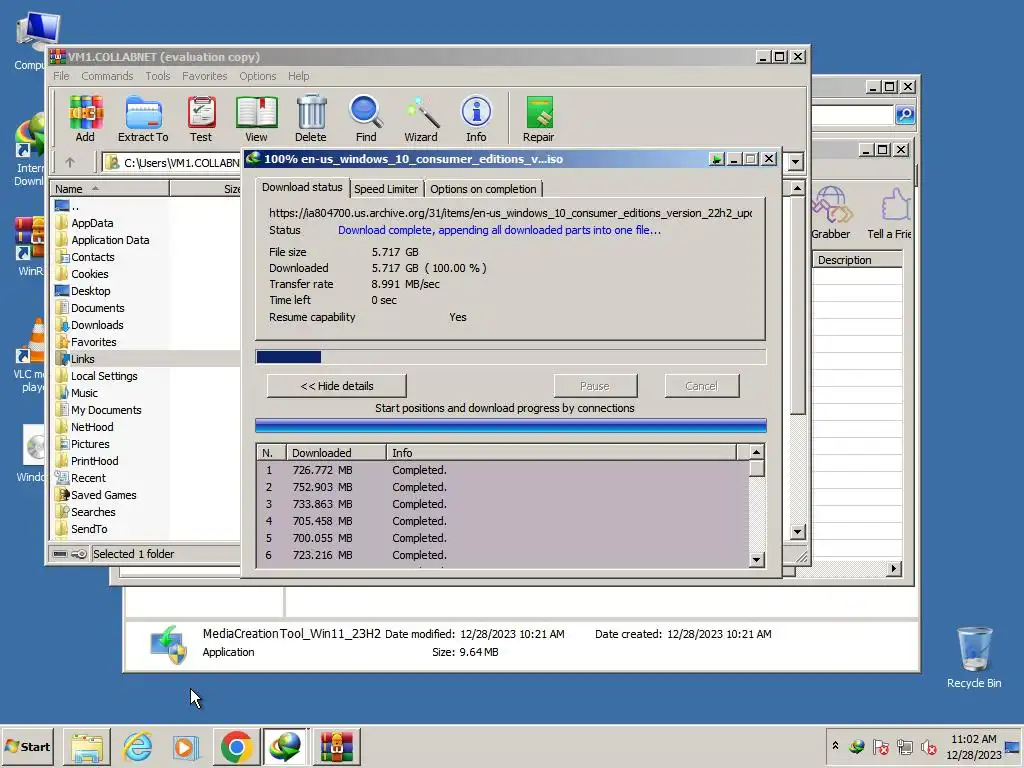Select connection row 1 with 726.772 MB
The height and width of the screenshot is (768, 1024).
[502, 470]
